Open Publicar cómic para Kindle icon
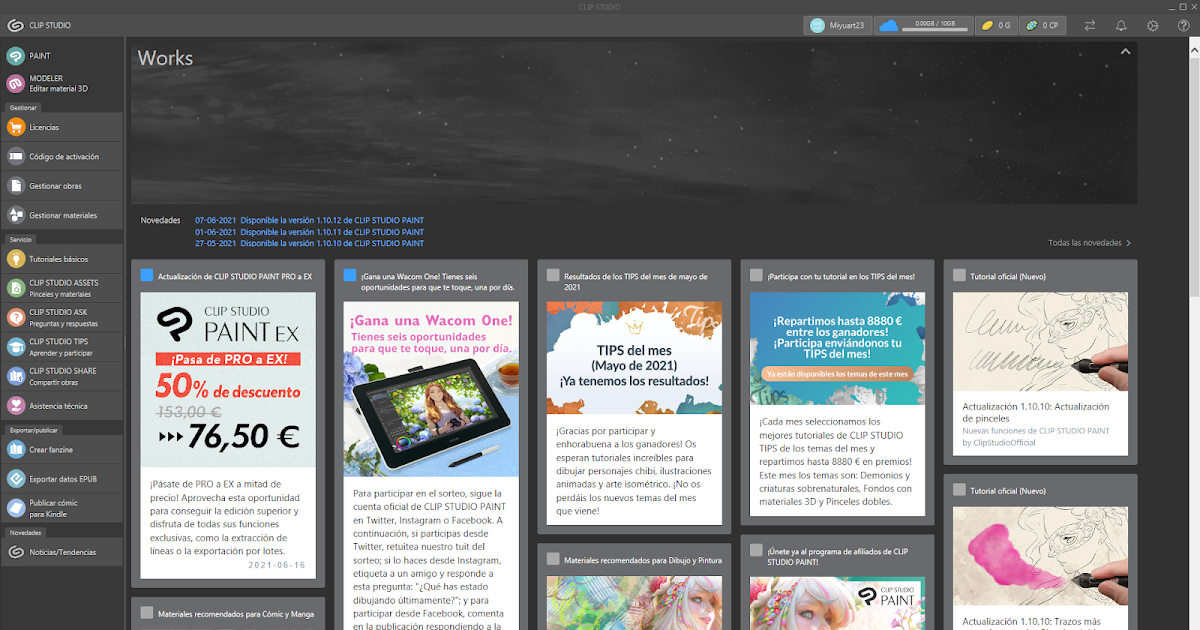Image resolution: width=1200 pixels, height=630 pixels. pos(15,508)
